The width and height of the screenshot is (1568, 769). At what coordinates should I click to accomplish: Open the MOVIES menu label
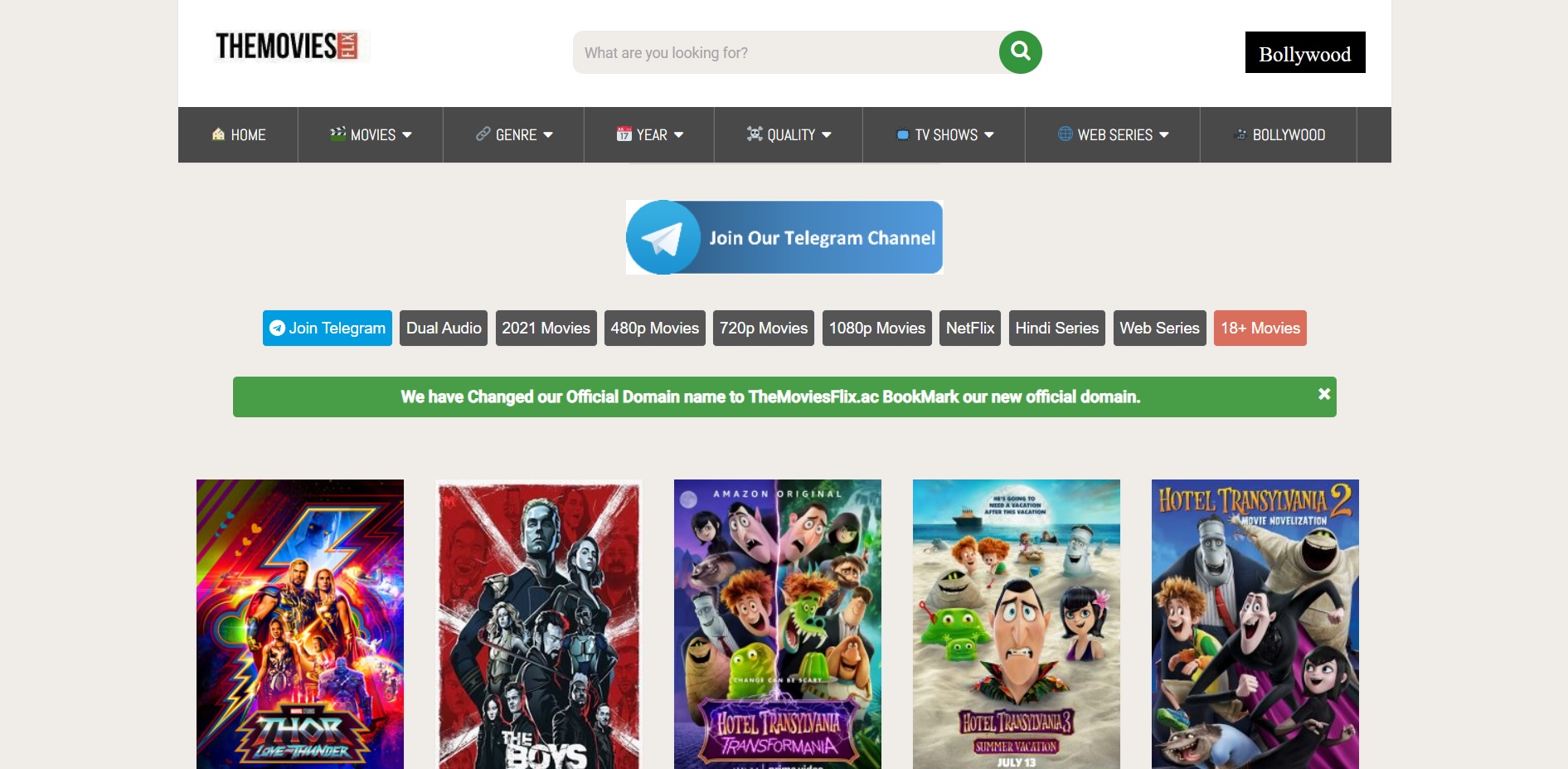coord(373,135)
